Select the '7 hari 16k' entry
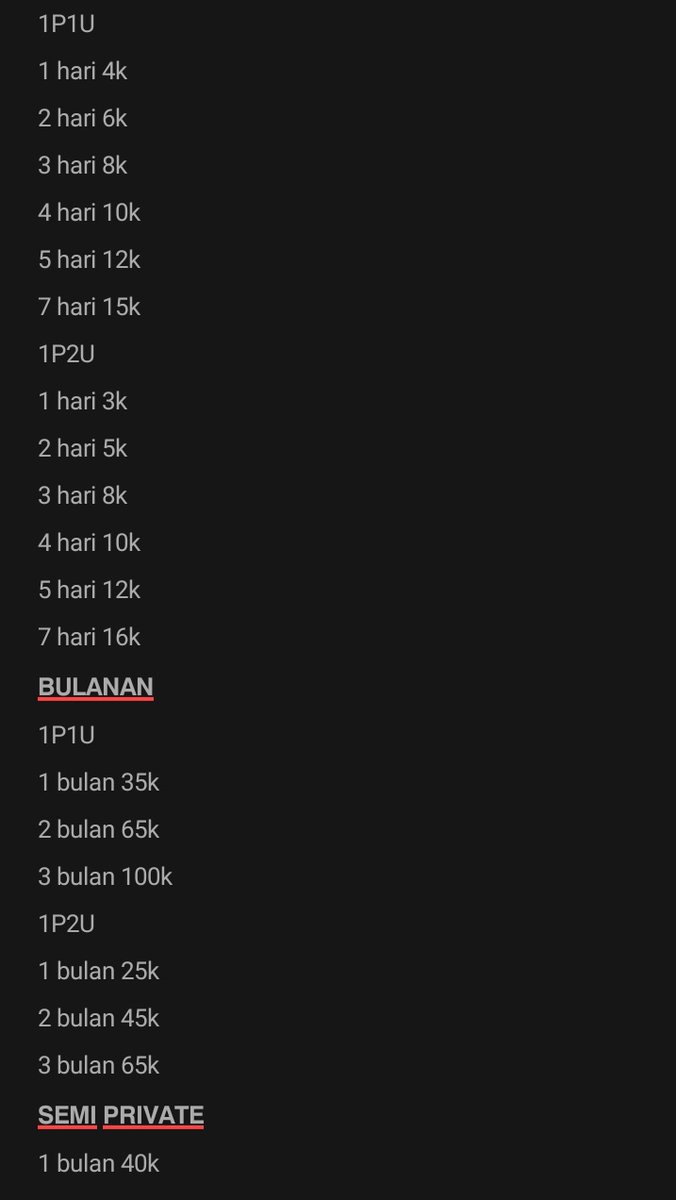676x1200 pixels. 89,637
